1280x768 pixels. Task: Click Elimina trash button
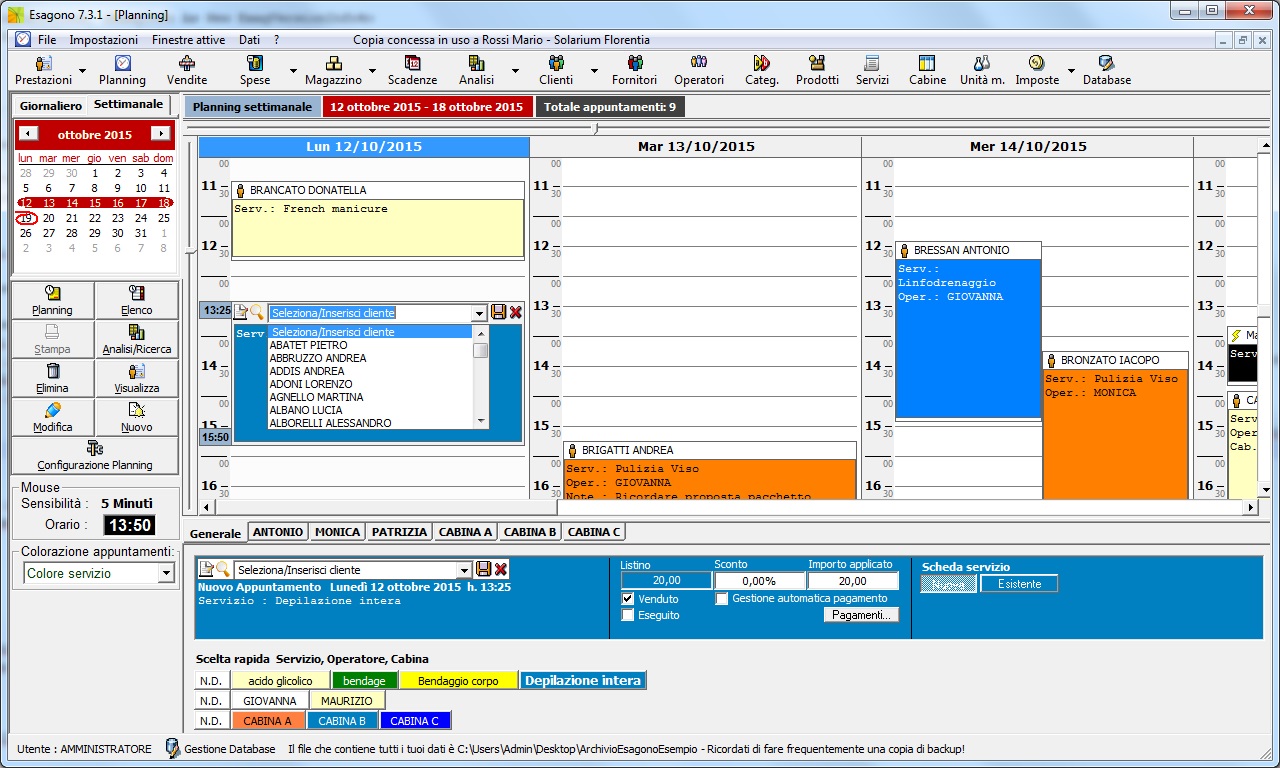[52, 378]
